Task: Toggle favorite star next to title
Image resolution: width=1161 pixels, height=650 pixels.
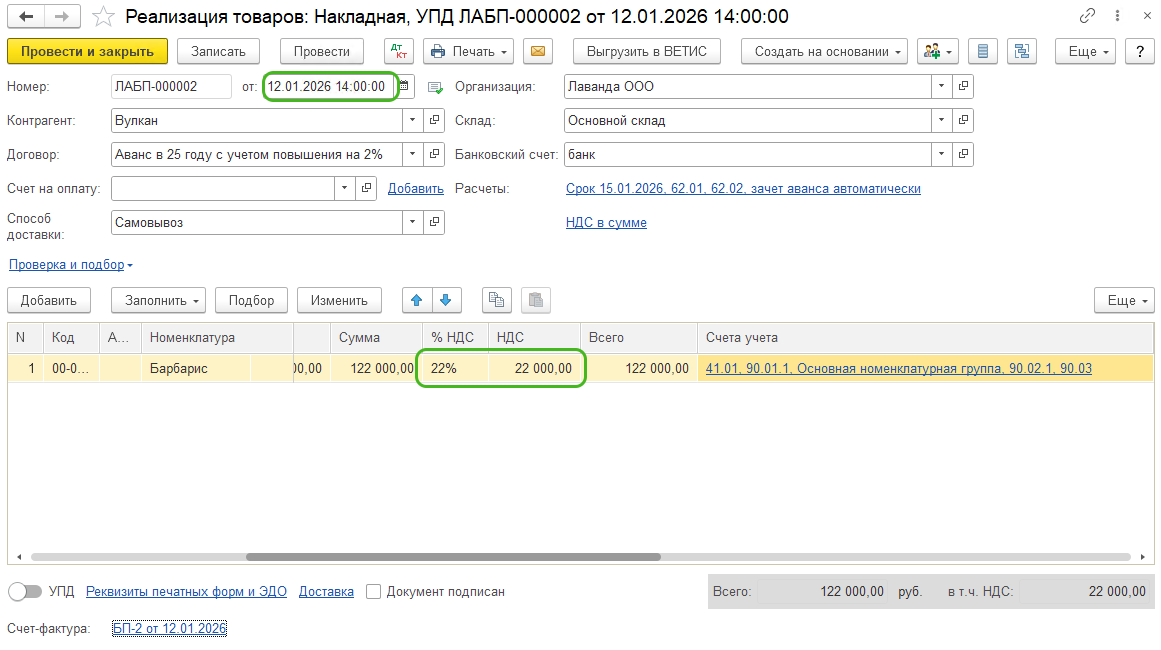Action: pyautogui.click(x=103, y=17)
